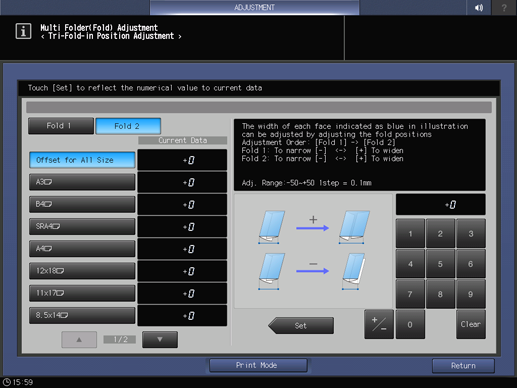Open Print Mode
Screen dimensions: 517x388
[258, 365]
